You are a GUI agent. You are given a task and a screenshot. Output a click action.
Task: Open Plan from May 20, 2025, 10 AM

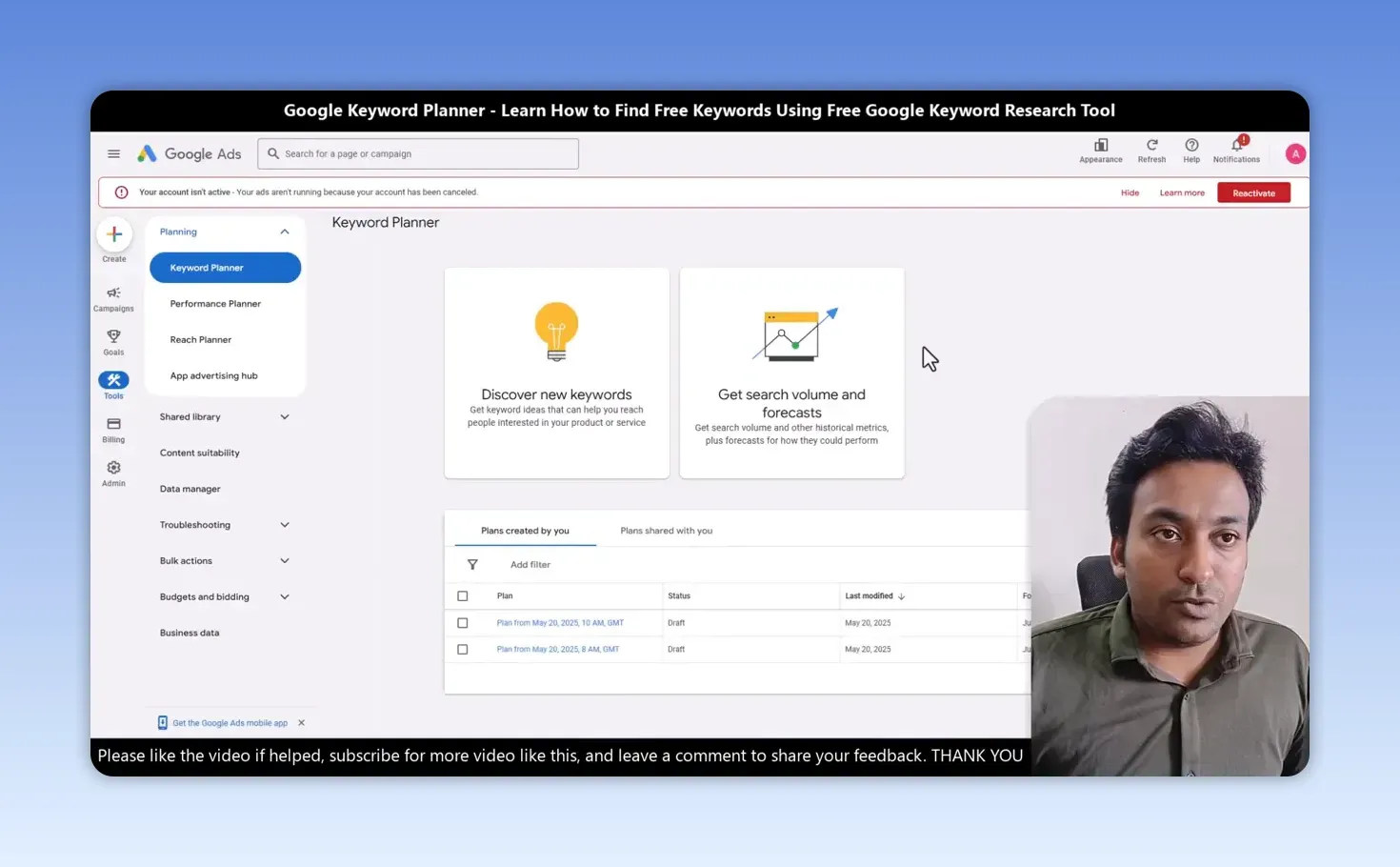pos(560,623)
